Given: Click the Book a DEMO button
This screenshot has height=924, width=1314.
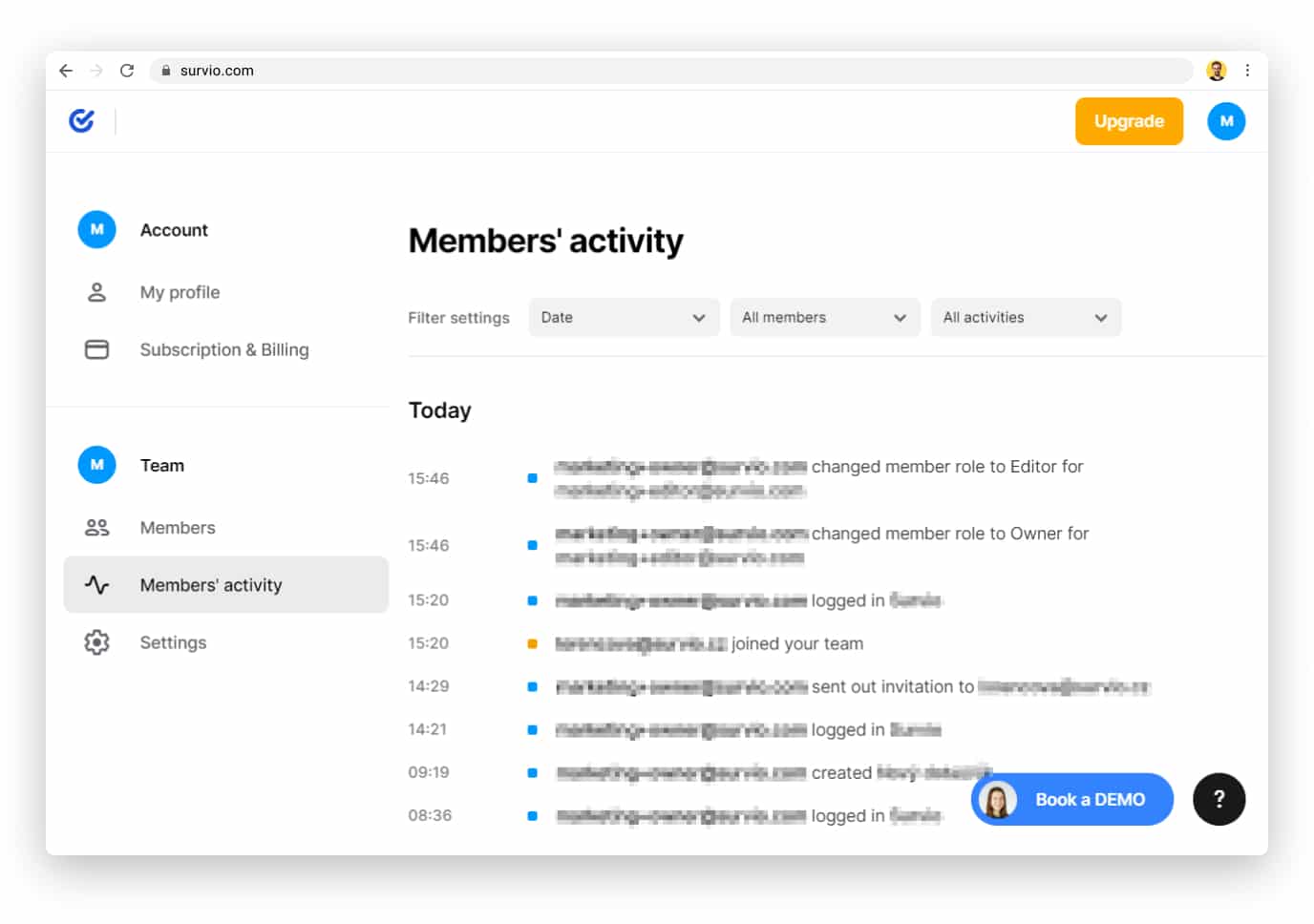Looking at the screenshot, I should (x=1071, y=800).
